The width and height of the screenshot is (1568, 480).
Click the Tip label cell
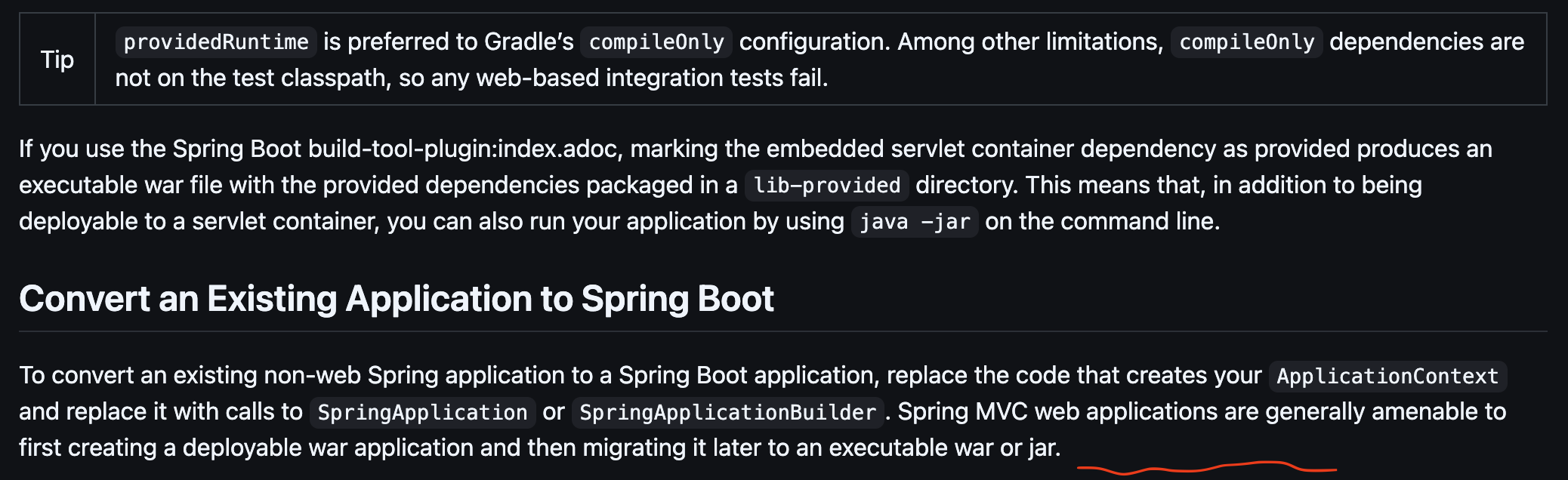pyautogui.click(x=57, y=60)
